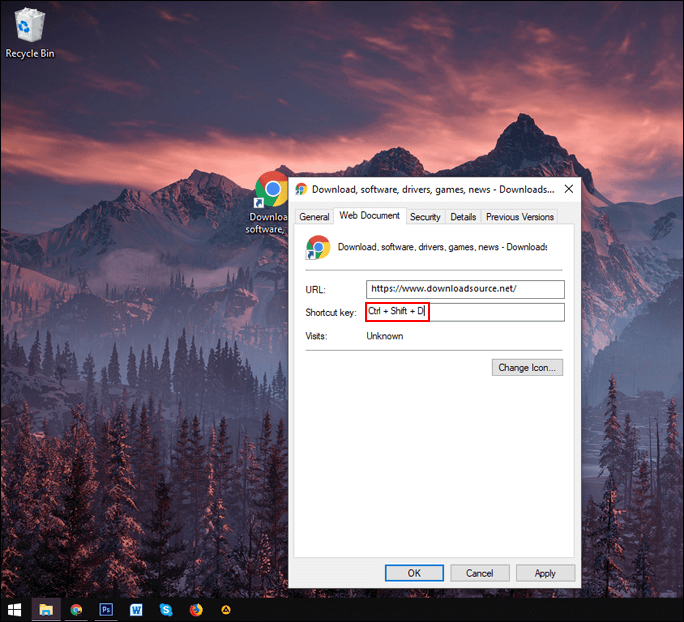This screenshot has width=684, height=622.
Task: Click the Chrome icon in dialog title bar
Action: pyautogui.click(x=301, y=189)
